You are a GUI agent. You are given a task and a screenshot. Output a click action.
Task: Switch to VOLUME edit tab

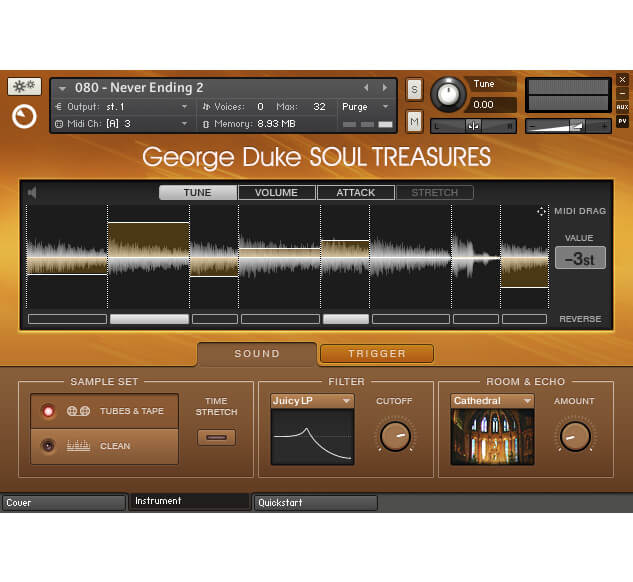(x=277, y=193)
